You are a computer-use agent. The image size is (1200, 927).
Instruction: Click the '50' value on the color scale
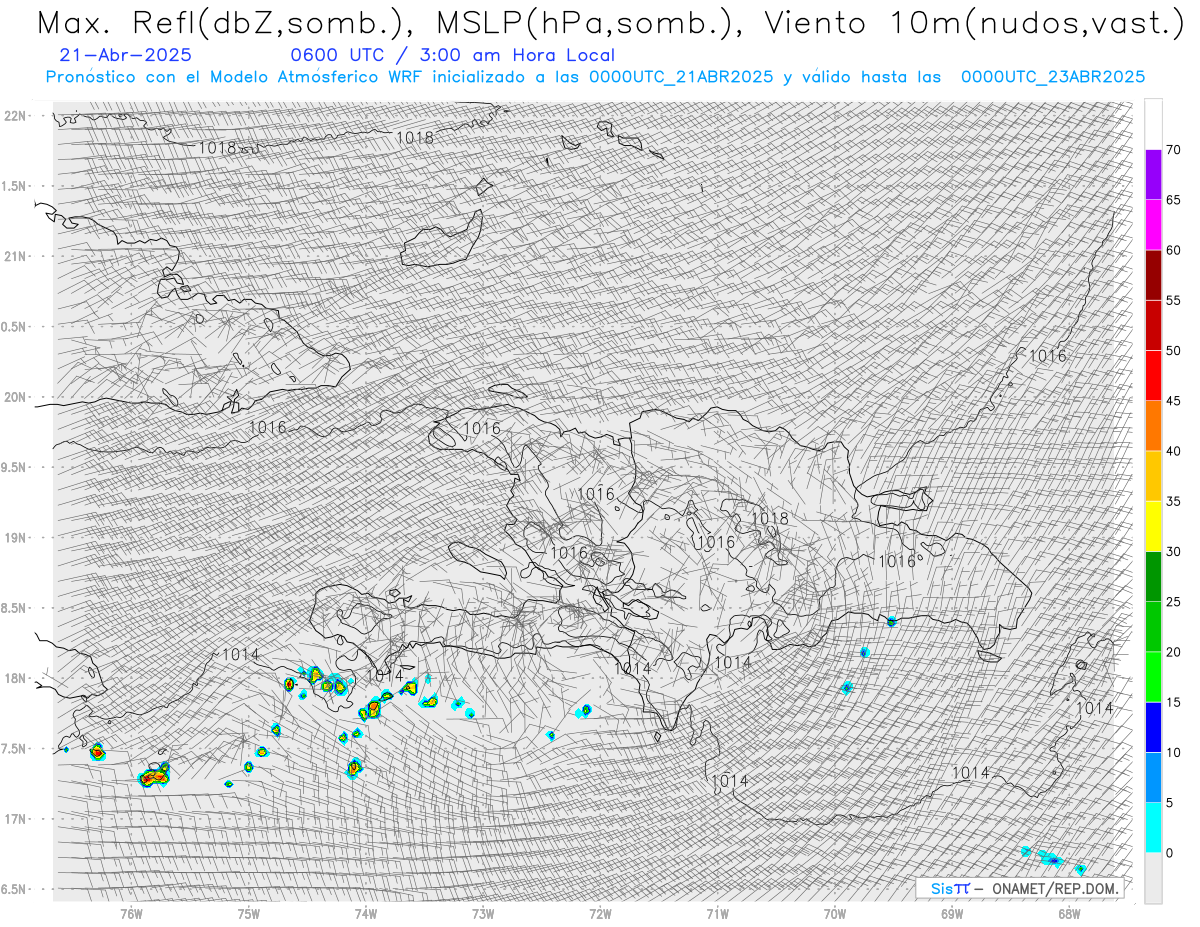(1173, 351)
